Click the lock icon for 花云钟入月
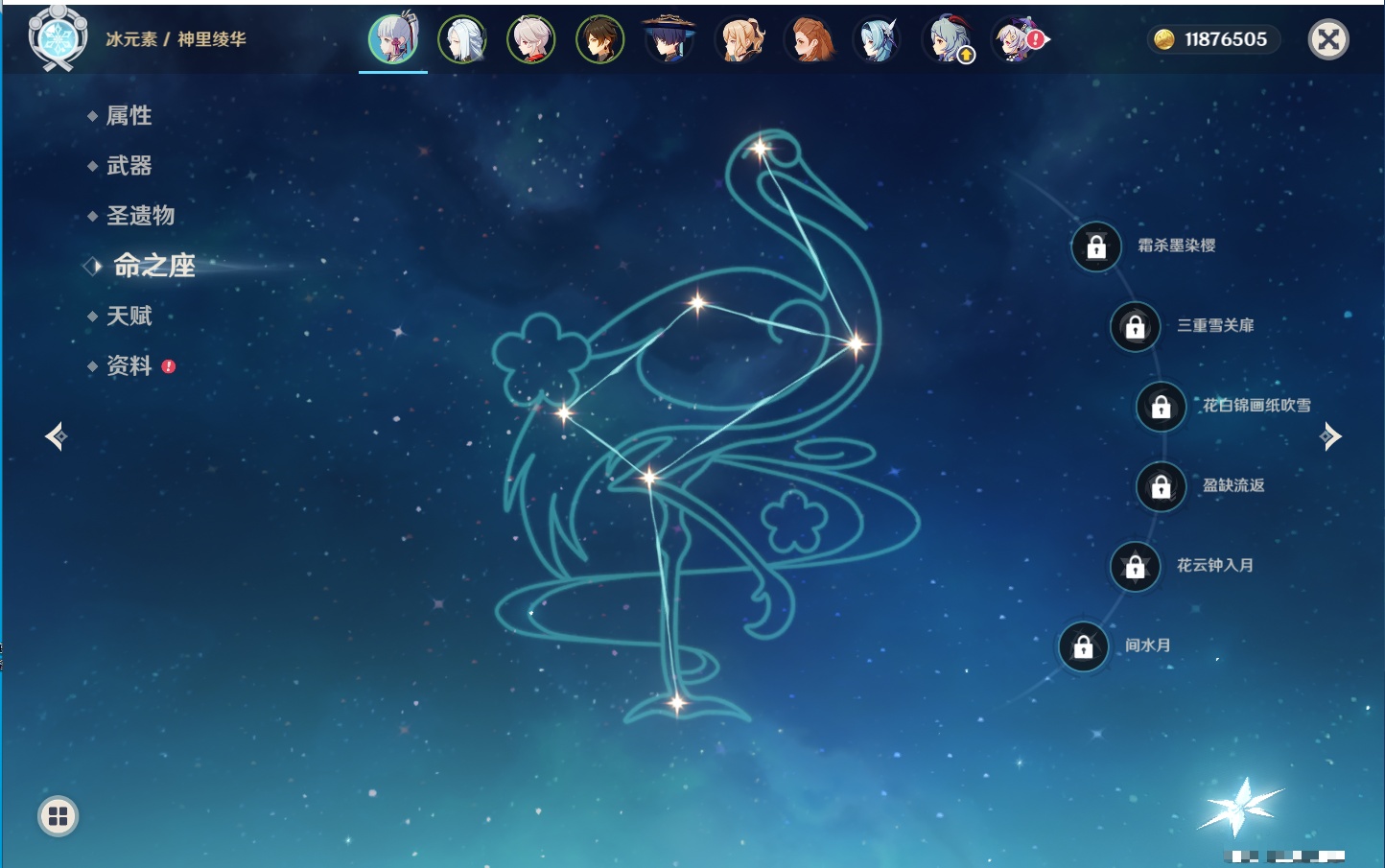 [x=1136, y=567]
